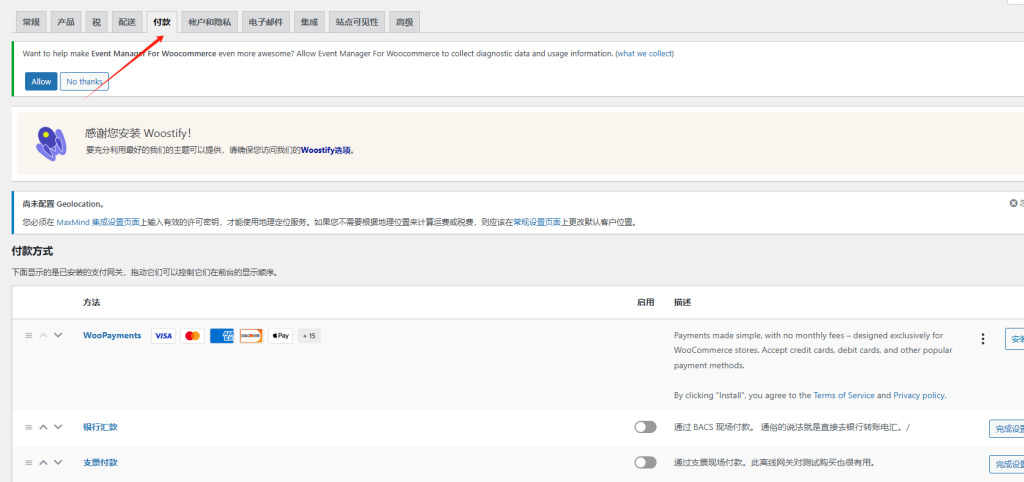1024x482 pixels.
Task: Open the Privacy policy link
Action: coord(919,396)
